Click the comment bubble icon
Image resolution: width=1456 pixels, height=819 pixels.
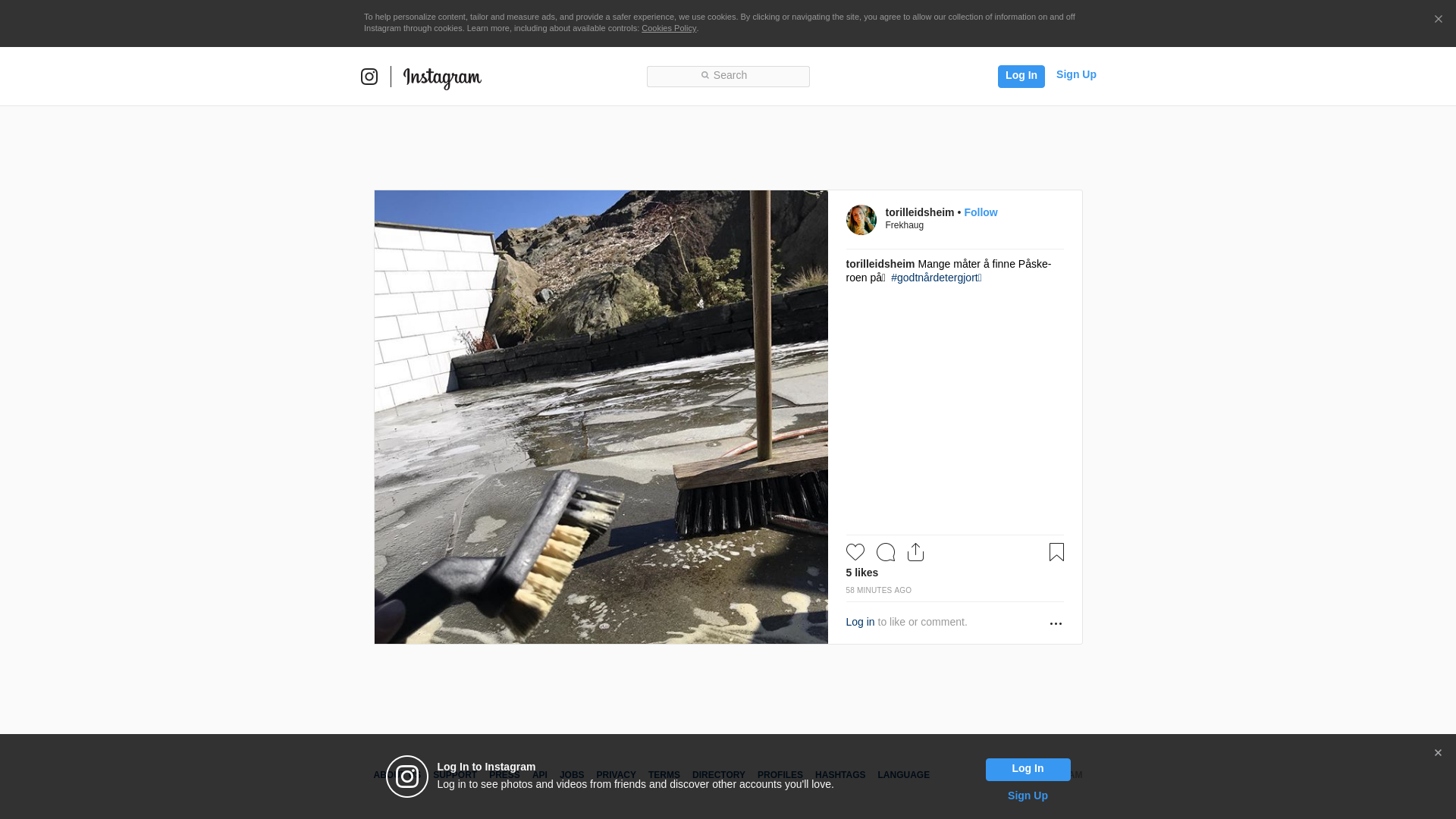click(885, 552)
